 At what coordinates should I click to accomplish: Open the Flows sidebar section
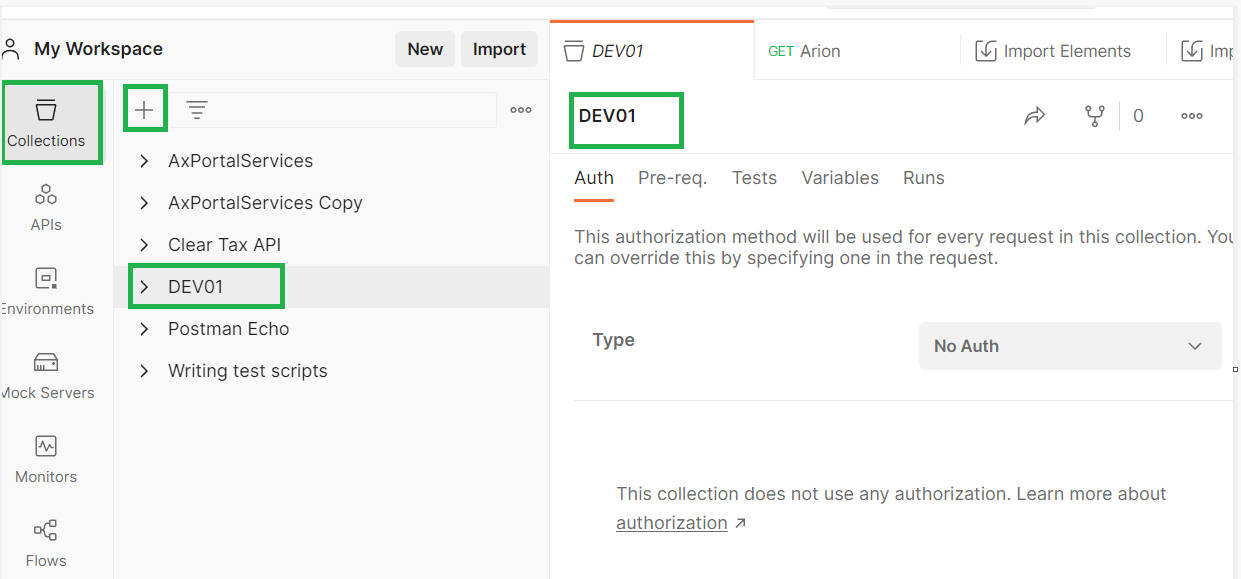pos(46,543)
